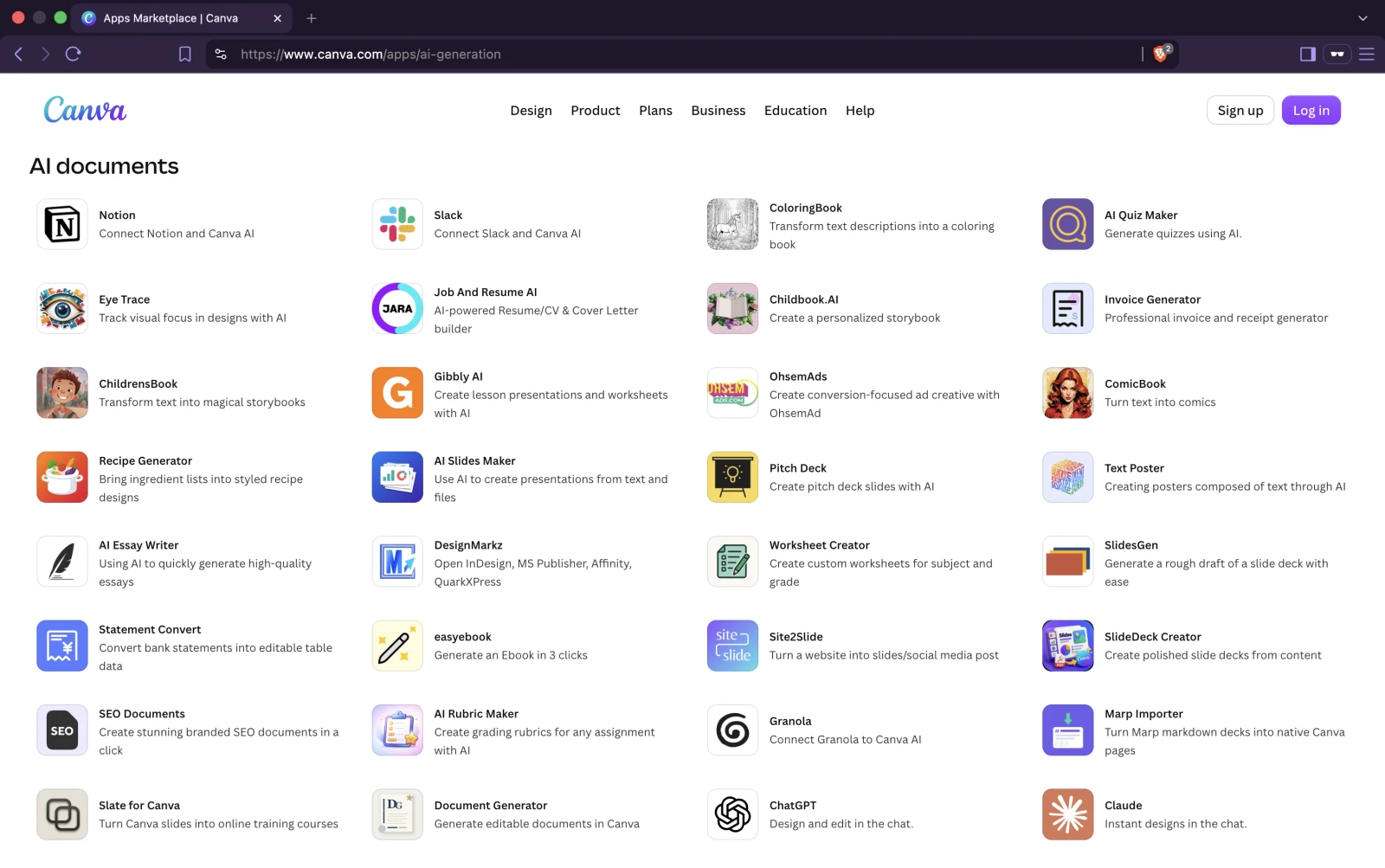This screenshot has width=1385, height=868.
Task: Open the browser hamburger menu
Action: click(x=1367, y=55)
